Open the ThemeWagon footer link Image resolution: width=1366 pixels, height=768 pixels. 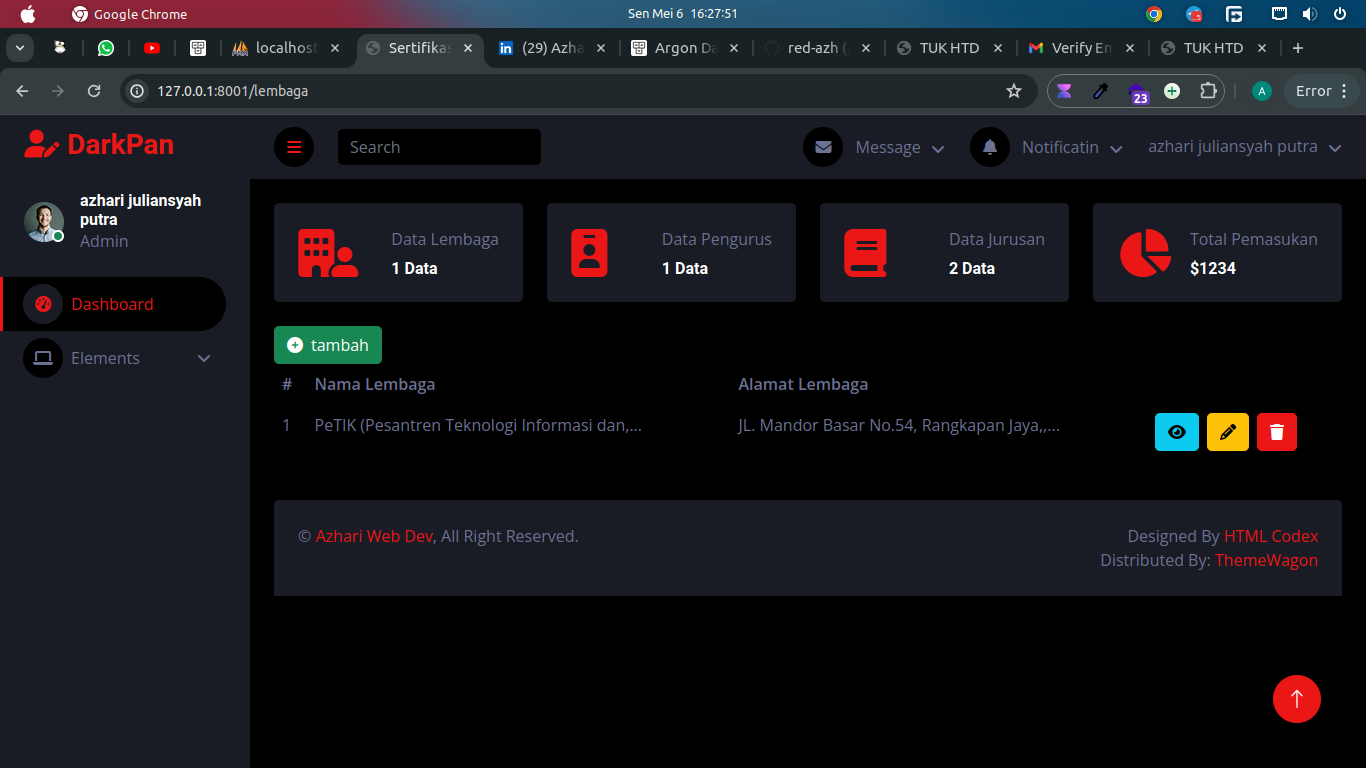click(1266, 560)
